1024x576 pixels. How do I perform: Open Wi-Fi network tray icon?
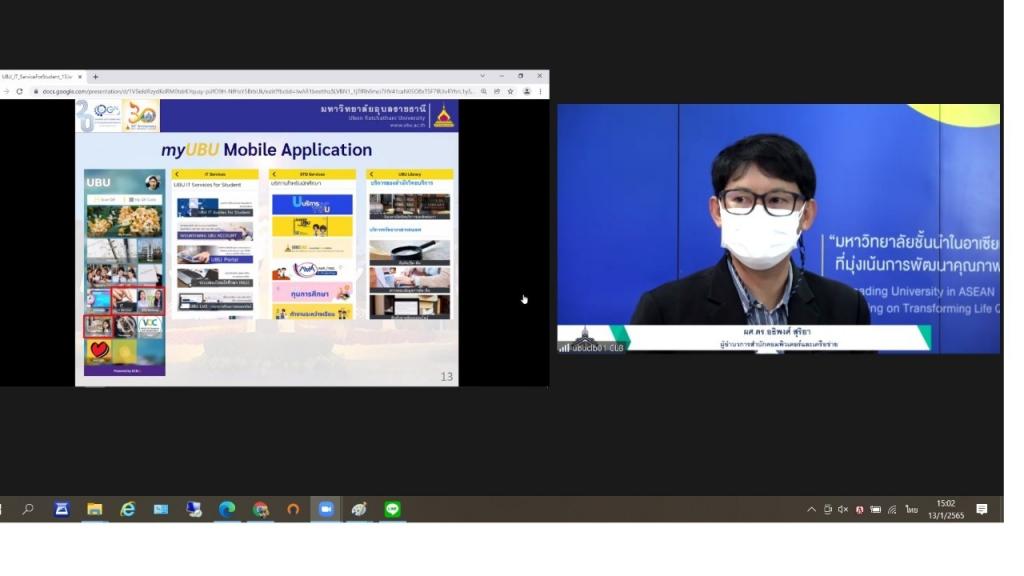pos(892,509)
